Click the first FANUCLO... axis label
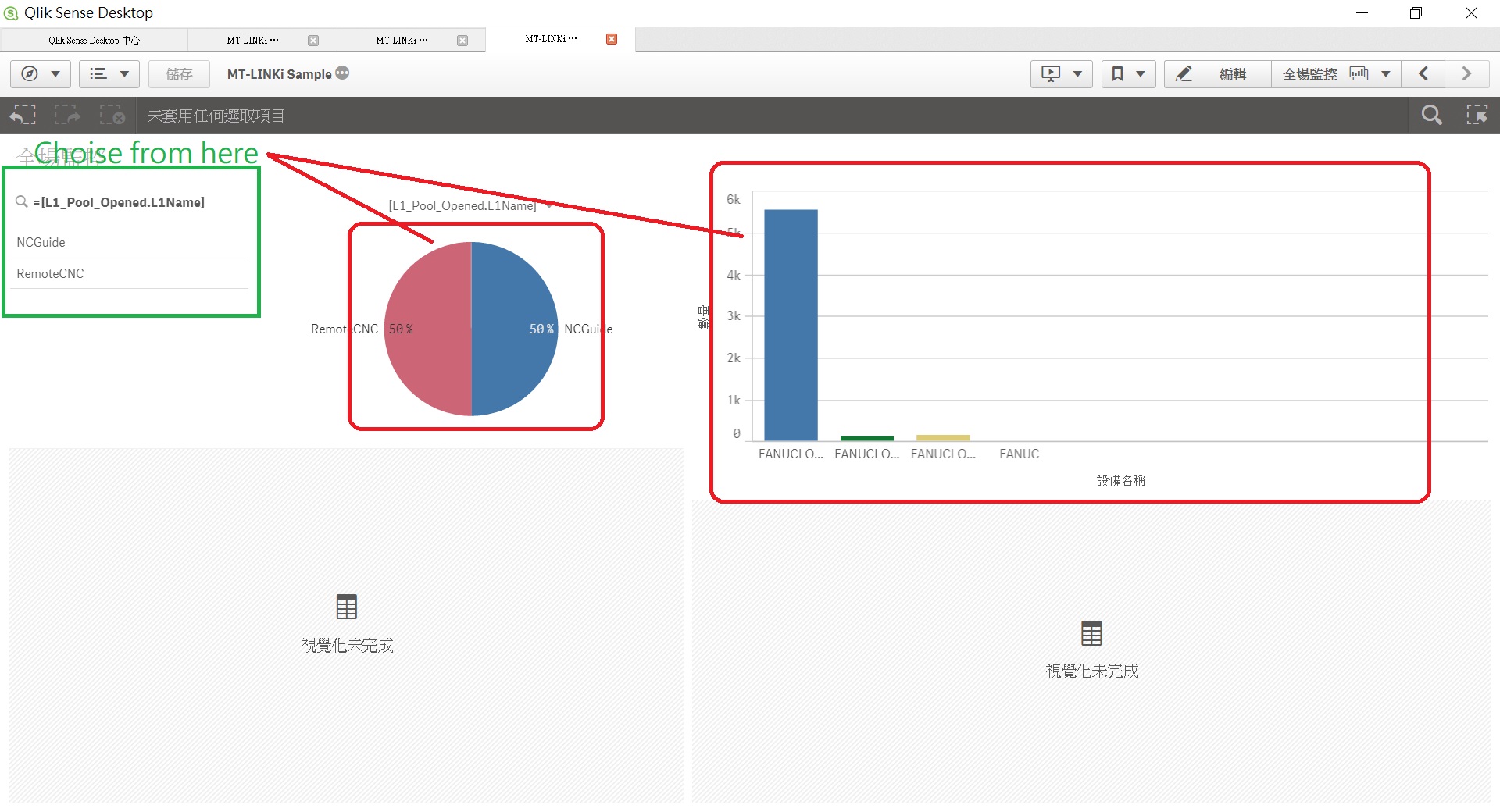 791,454
